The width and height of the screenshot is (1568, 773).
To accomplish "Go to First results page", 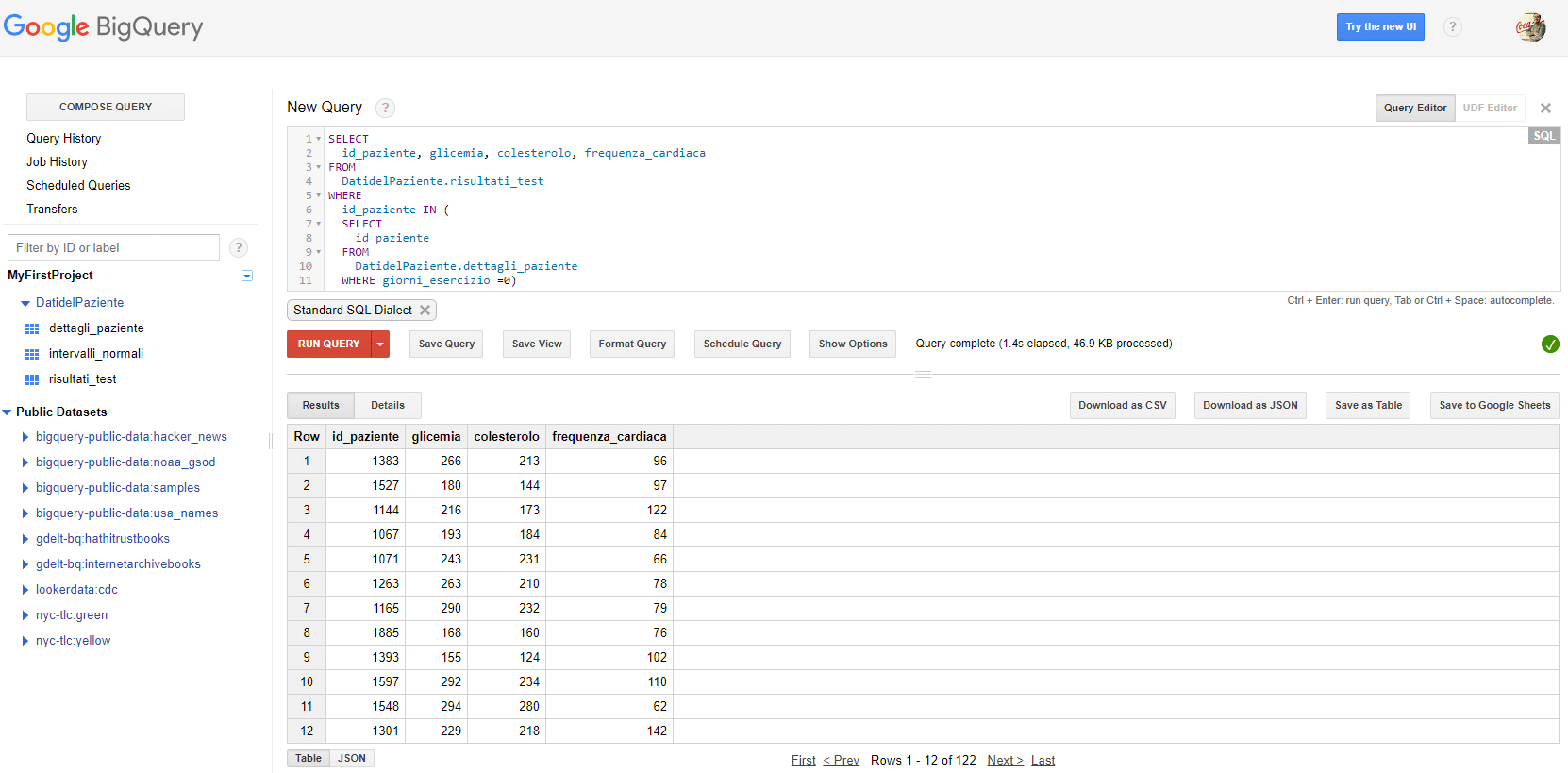I will tap(803, 760).
